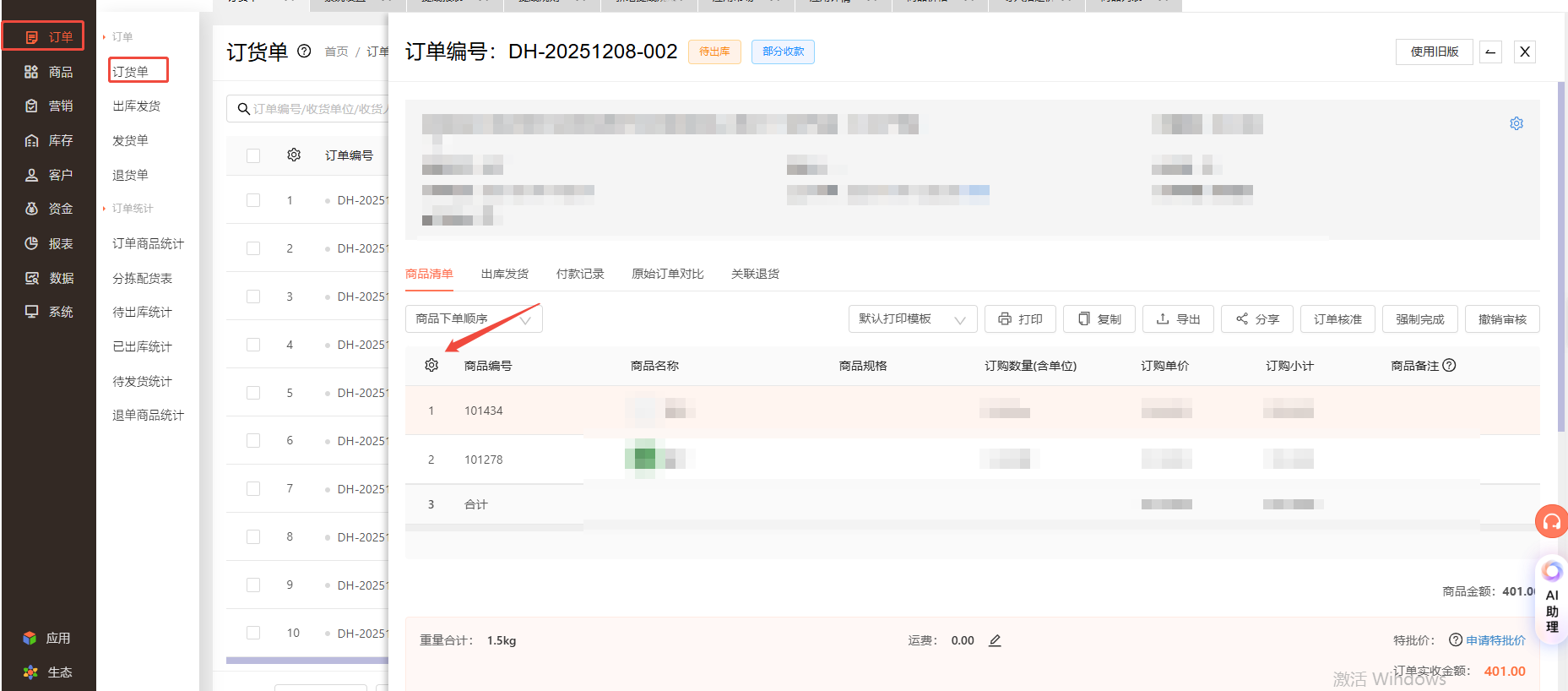Check the checkbox for order row 4
The width and height of the screenshot is (1568, 691).
(253, 345)
